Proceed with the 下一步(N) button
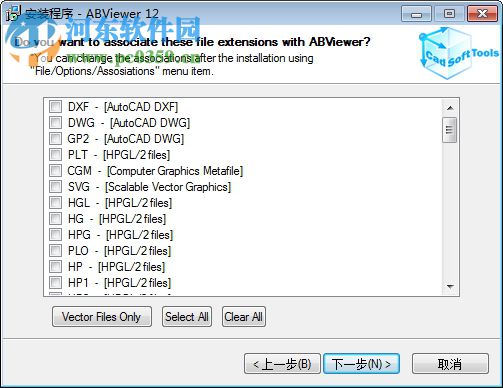This screenshot has height=388, width=503. pyautogui.click(x=361, y=364)
